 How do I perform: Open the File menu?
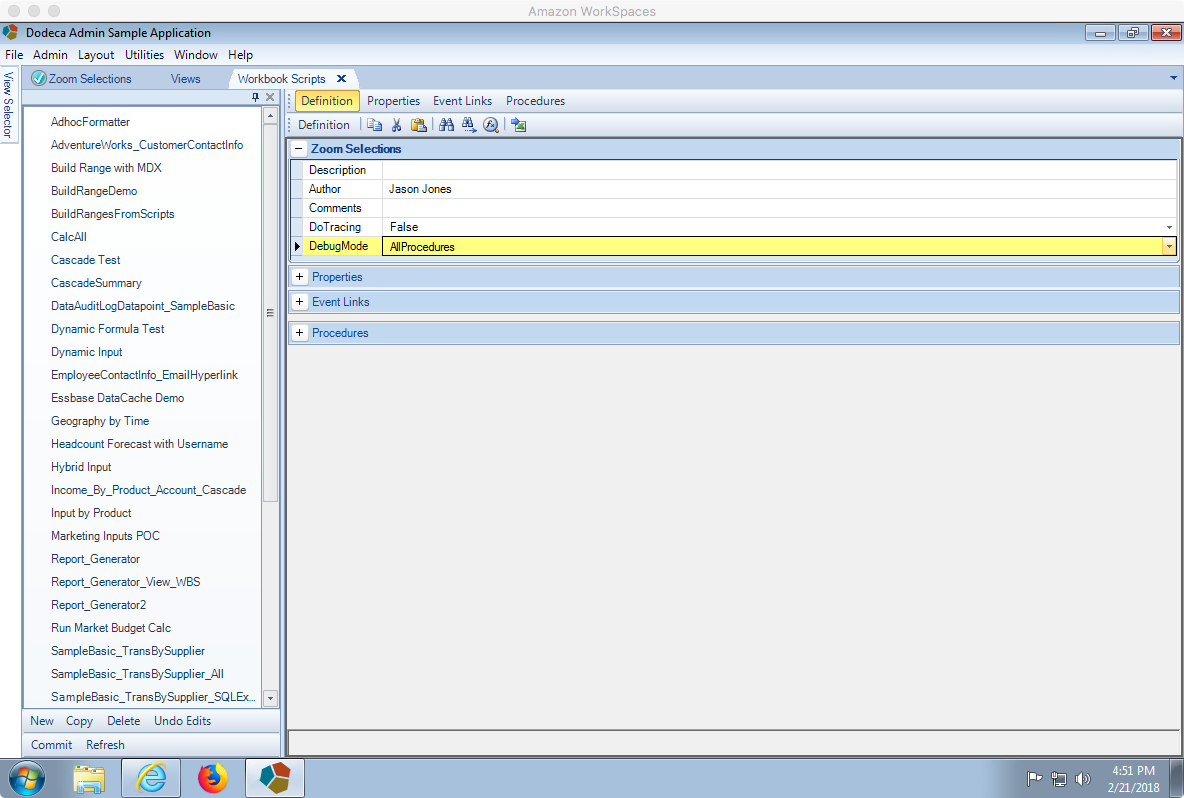click(14, 54)
